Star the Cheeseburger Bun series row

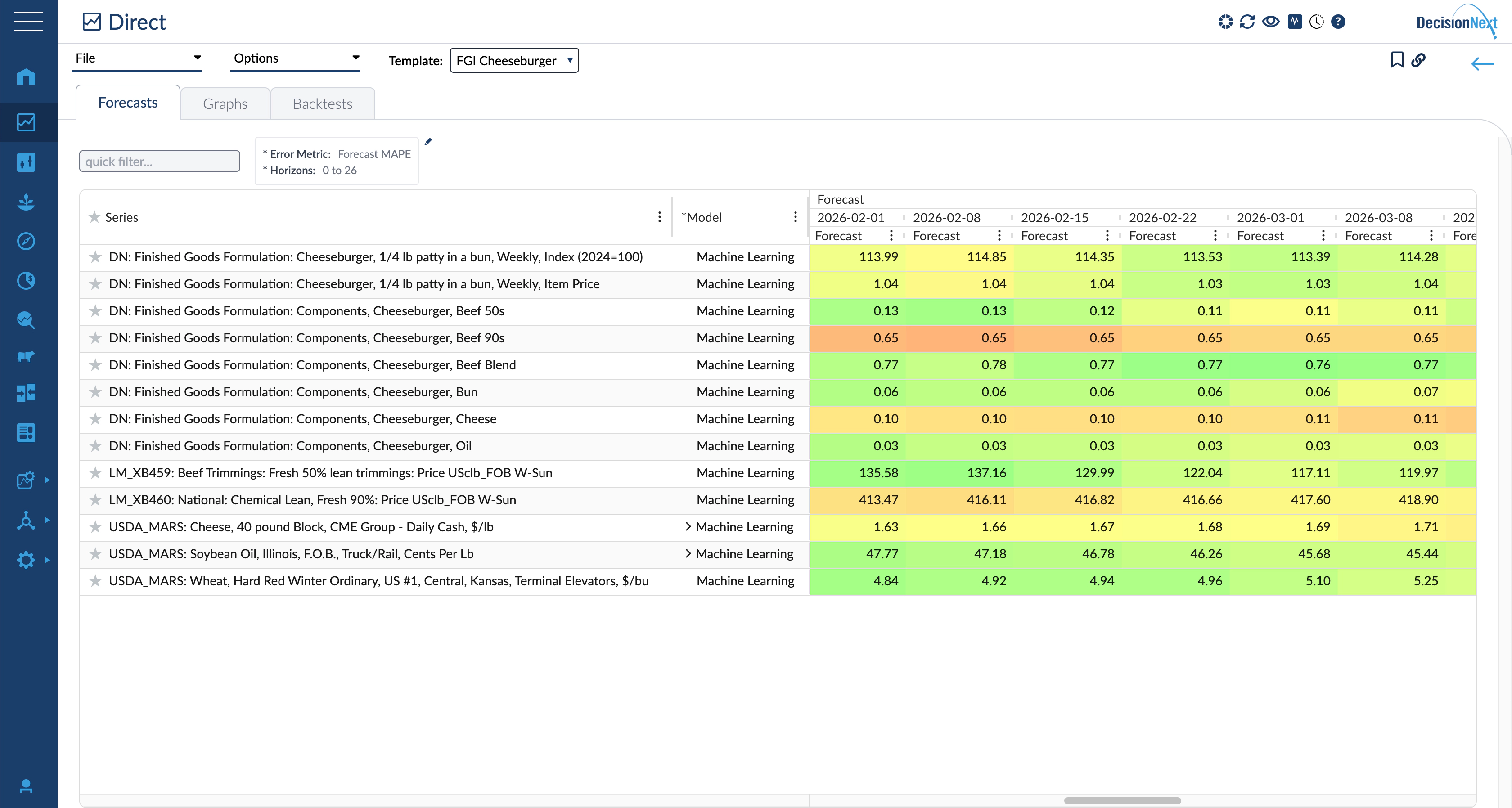point(95,392)
